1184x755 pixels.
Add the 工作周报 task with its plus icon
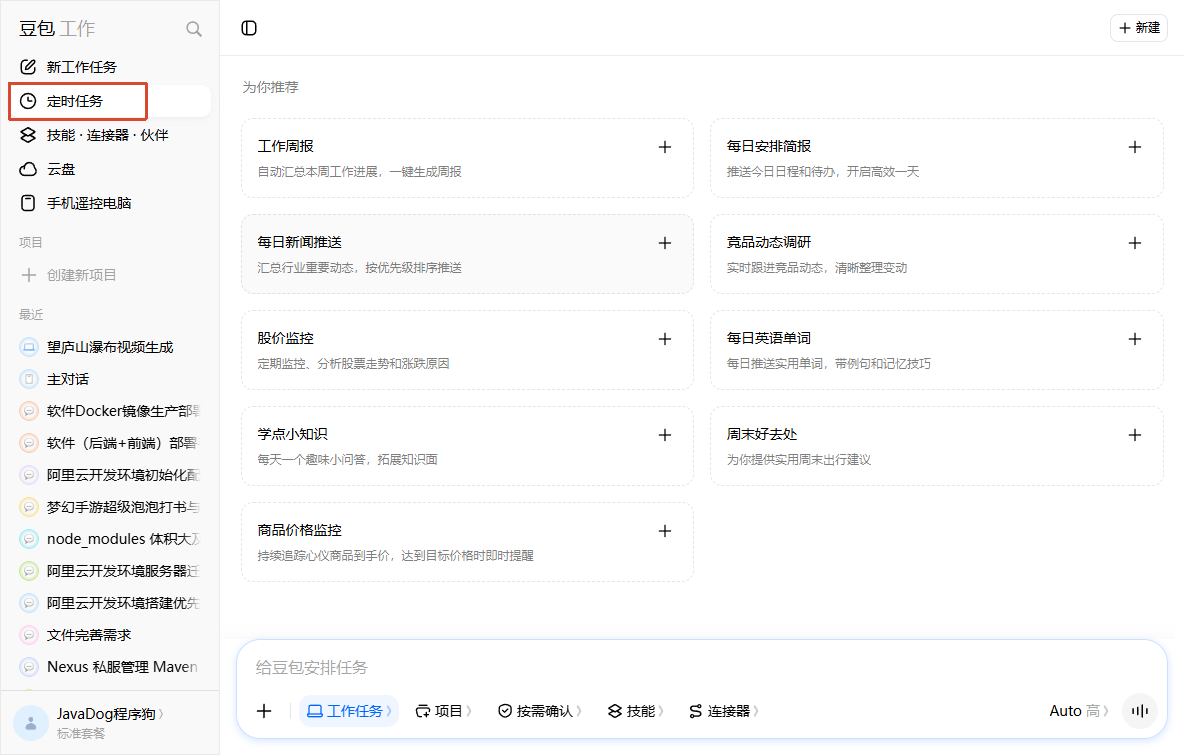tap(664, 147)
